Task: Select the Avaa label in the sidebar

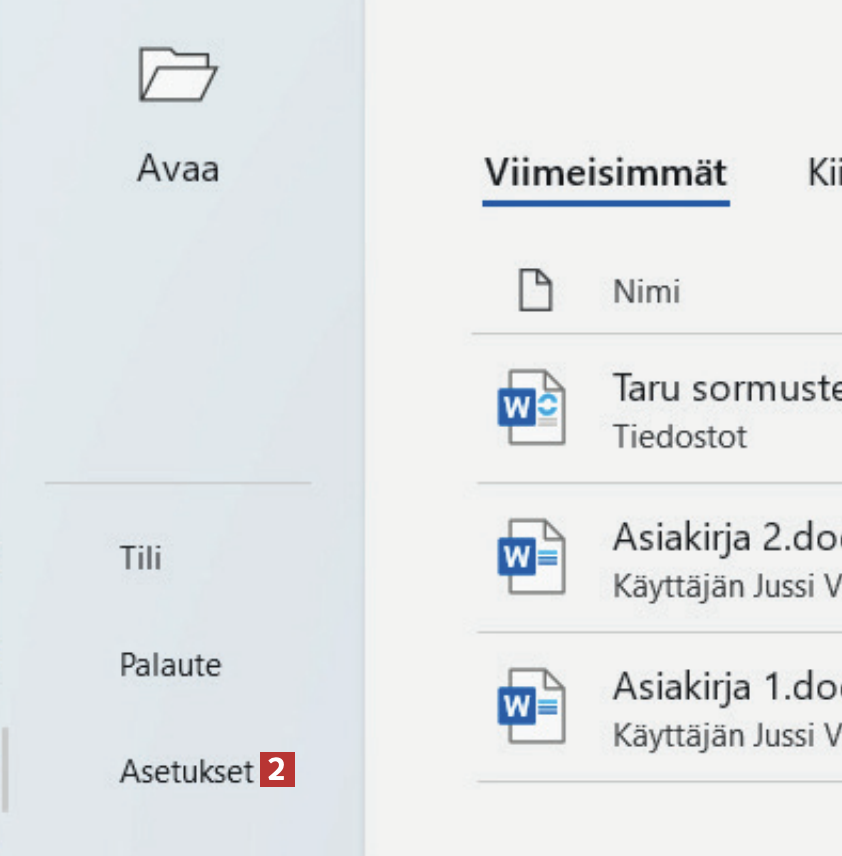Action: coord(178,168)
